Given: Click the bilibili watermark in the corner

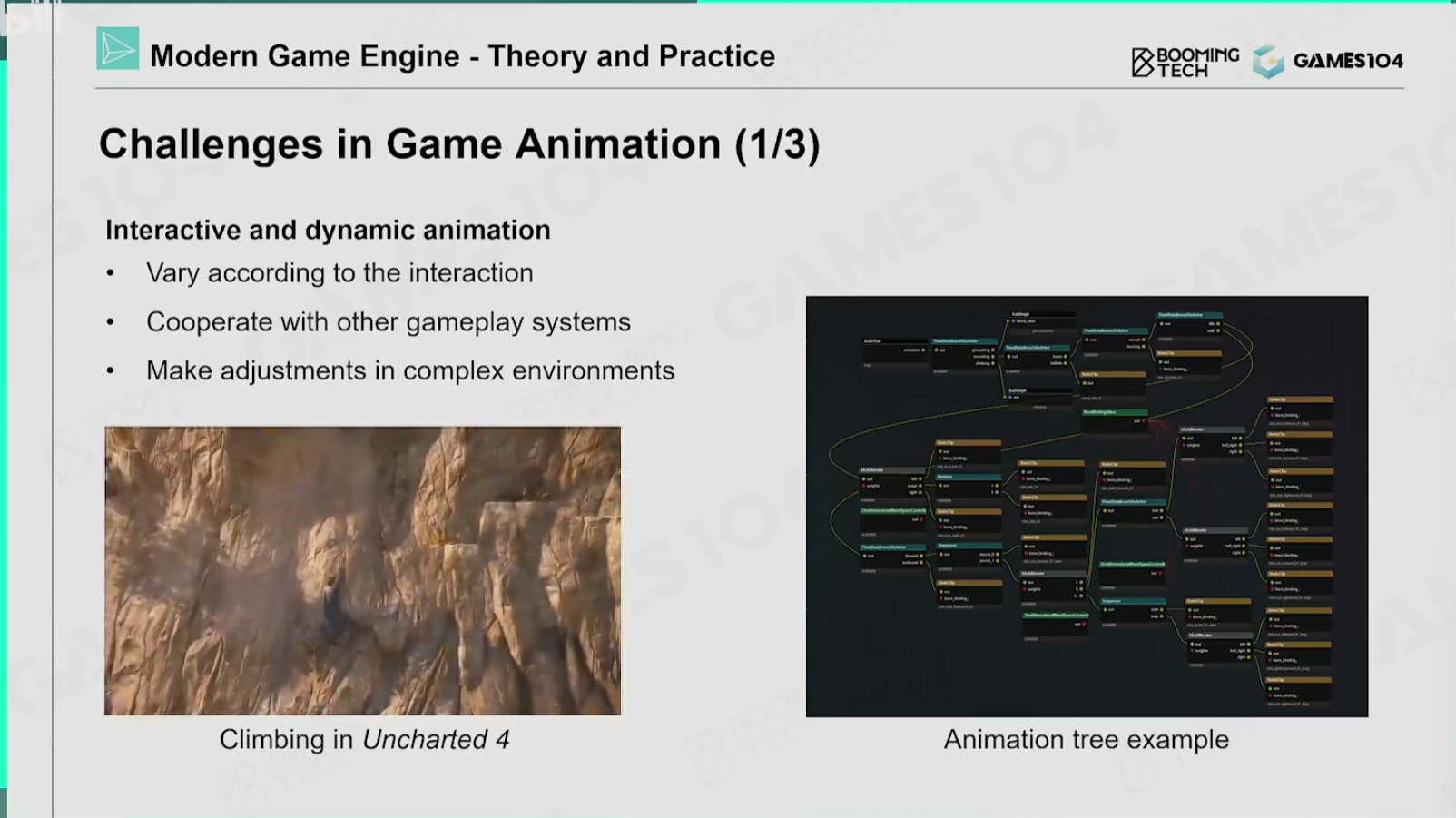Looking at the screenshot, I should (27, 18).
